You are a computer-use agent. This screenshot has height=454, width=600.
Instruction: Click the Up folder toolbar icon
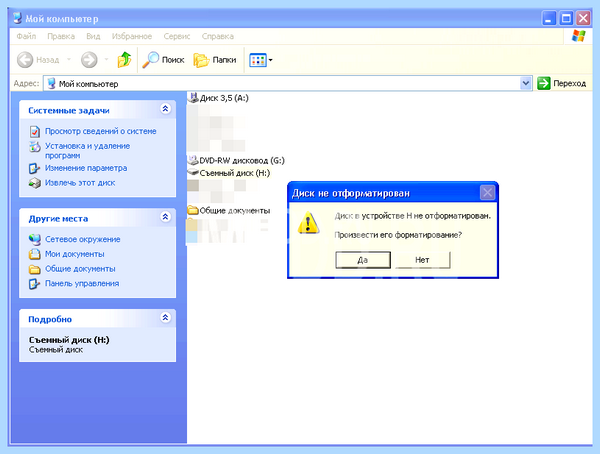coord(124,60)
